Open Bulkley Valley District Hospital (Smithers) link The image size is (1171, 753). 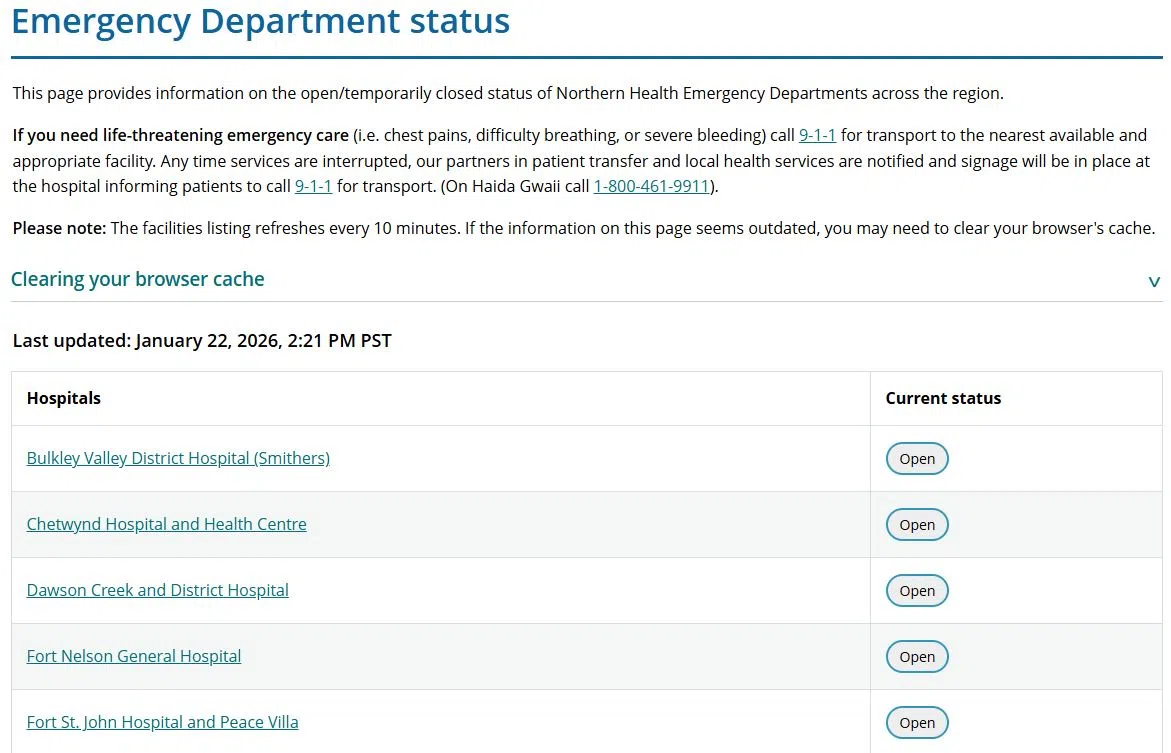click(178, 459)
